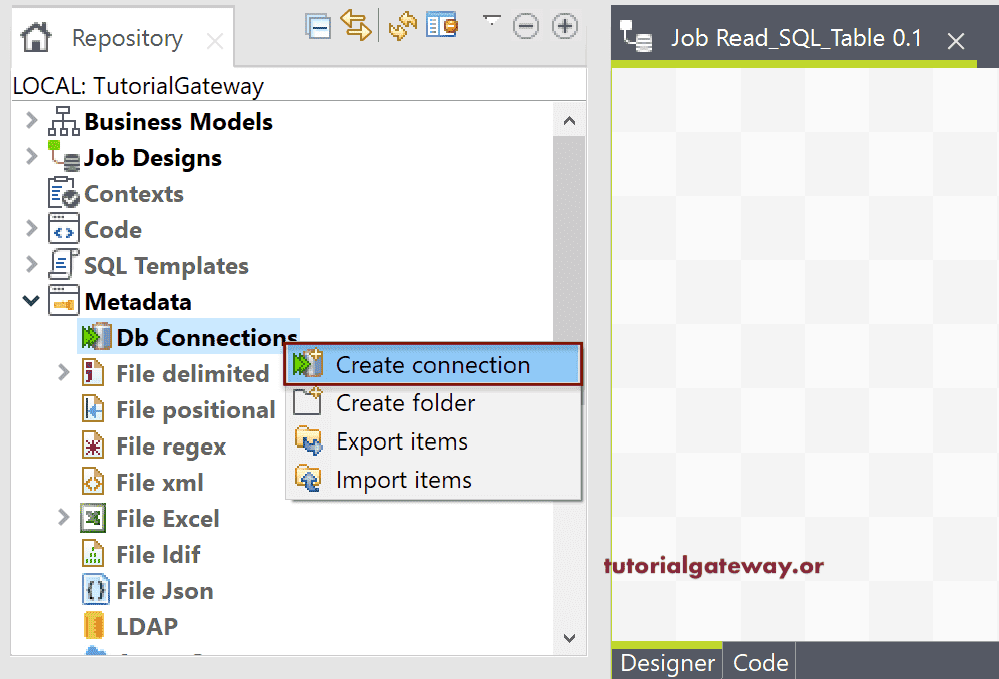Click the down arrow on the tree scrollbar
The width and height of the screenshot is (999, 679).
569,638
